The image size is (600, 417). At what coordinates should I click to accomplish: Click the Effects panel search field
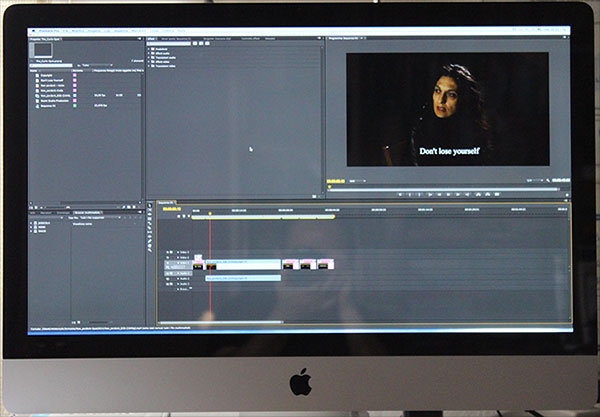169,44
